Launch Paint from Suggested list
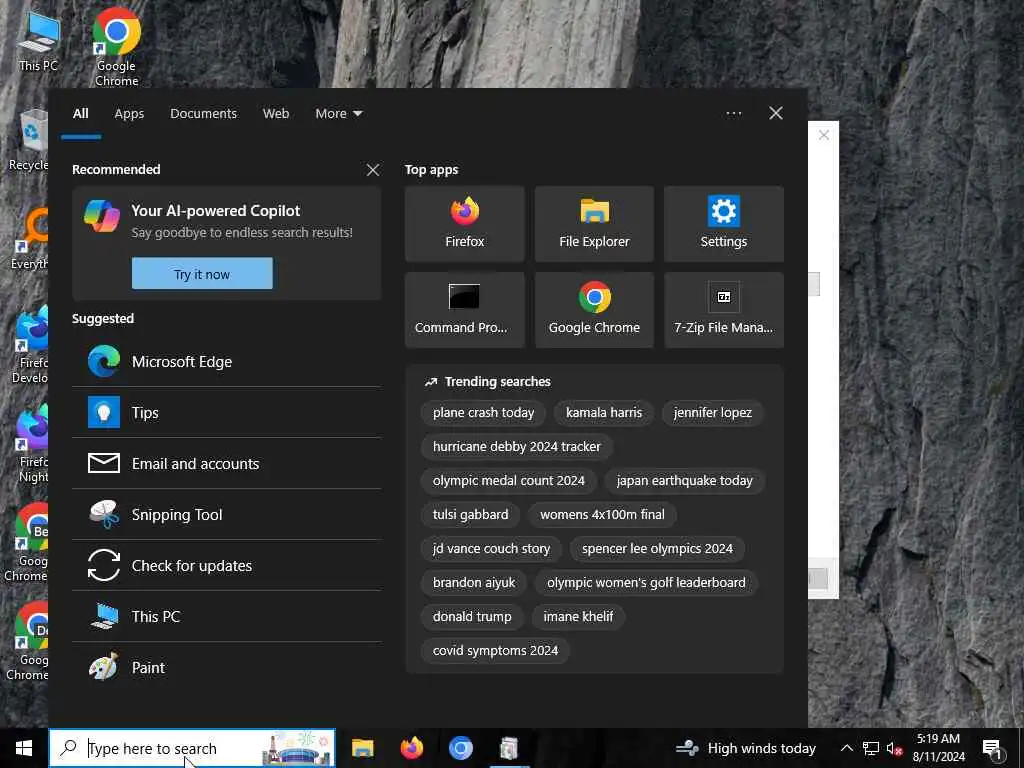Screen dimensions: 1024x768 227,667
